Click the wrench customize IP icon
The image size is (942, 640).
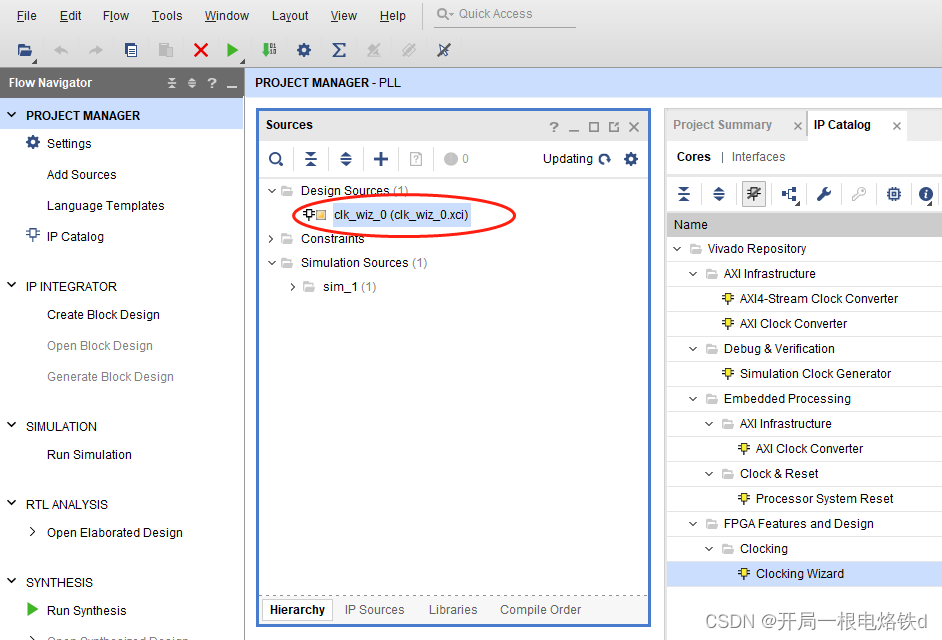coord(824,194)
